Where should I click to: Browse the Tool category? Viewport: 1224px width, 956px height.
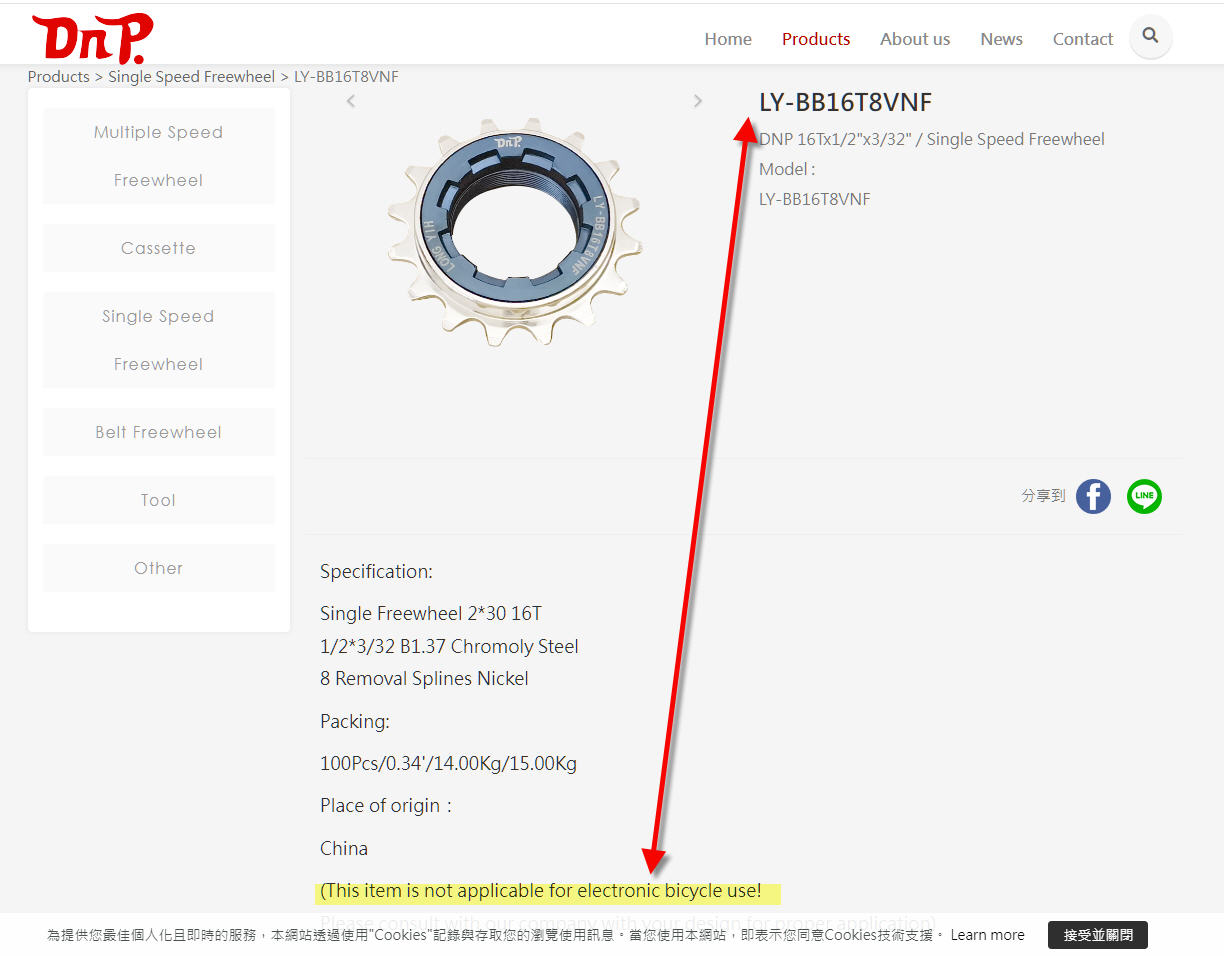click(x=158, y=500)
